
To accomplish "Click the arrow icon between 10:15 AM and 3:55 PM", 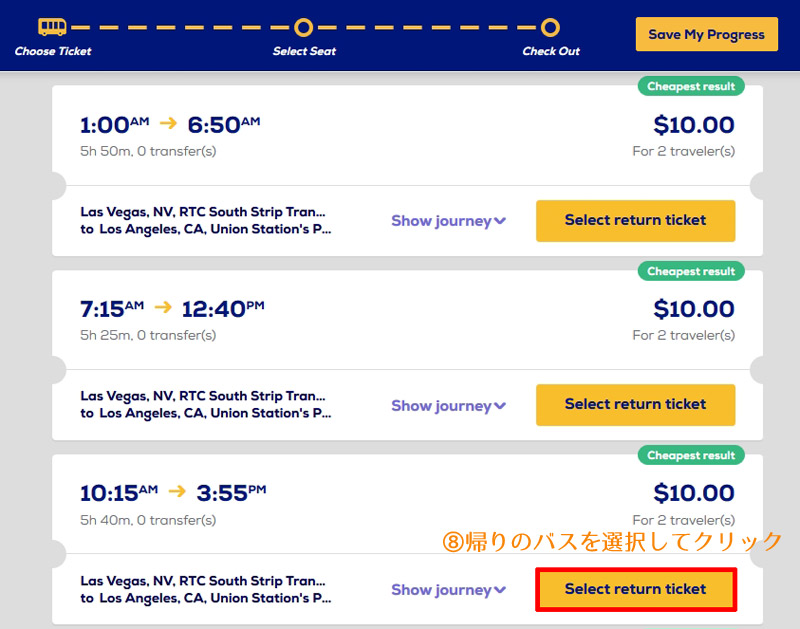I will (x=177, y=491).
